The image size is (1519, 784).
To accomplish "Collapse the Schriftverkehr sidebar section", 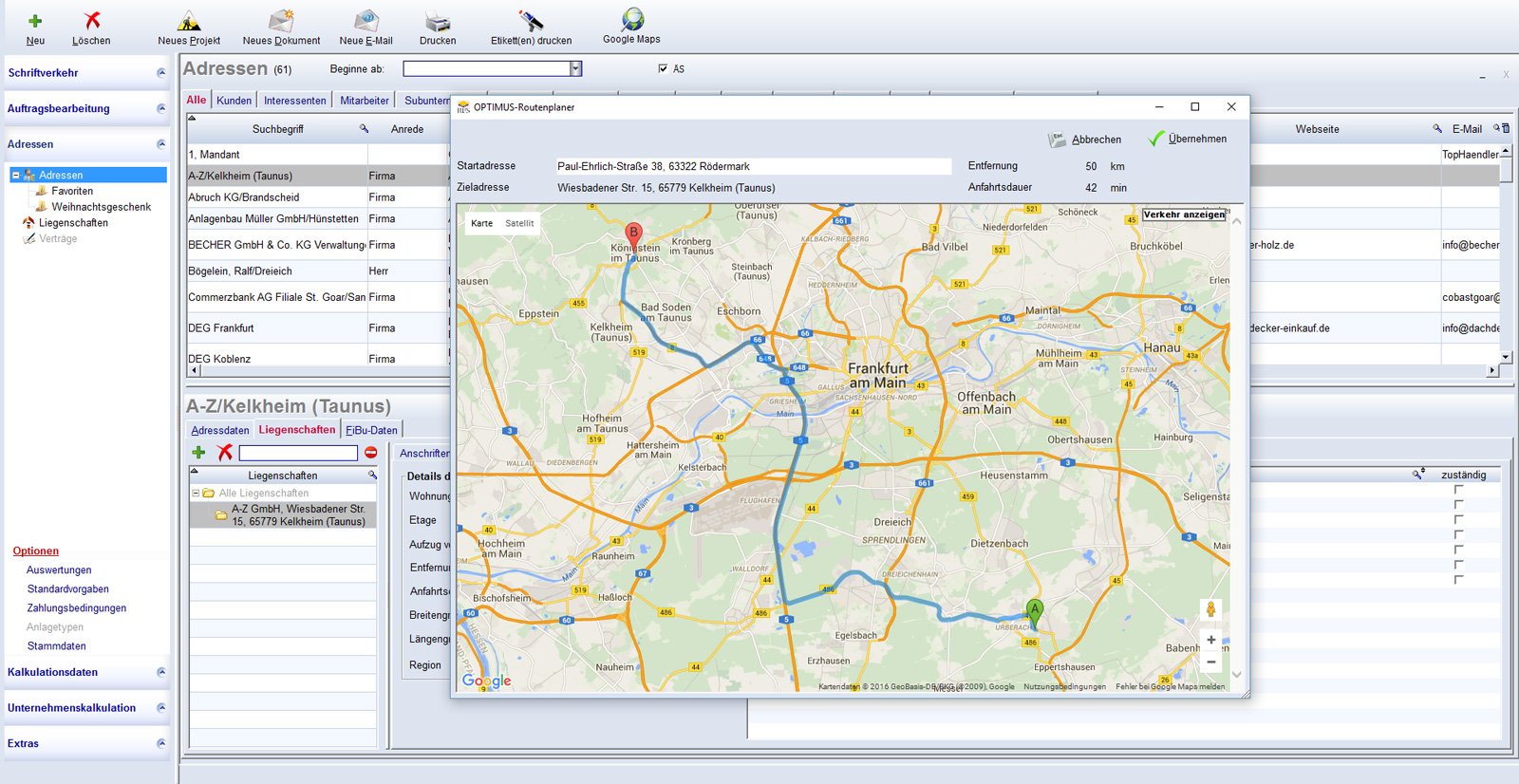I will point(161,72).
